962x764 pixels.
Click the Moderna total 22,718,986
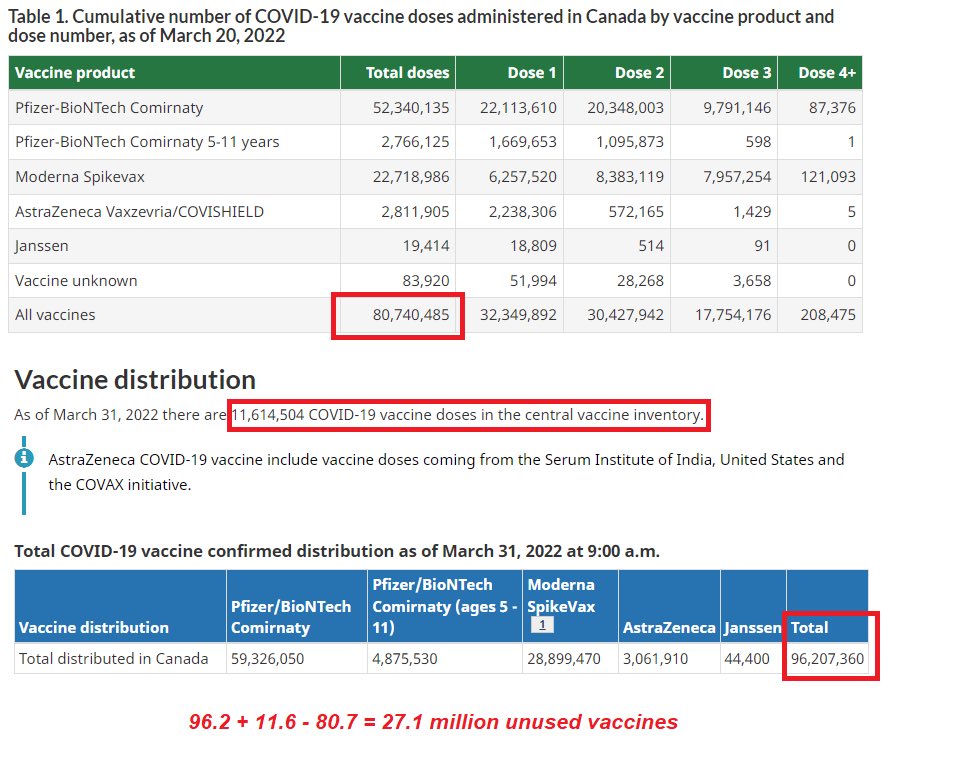coord(411,177)
